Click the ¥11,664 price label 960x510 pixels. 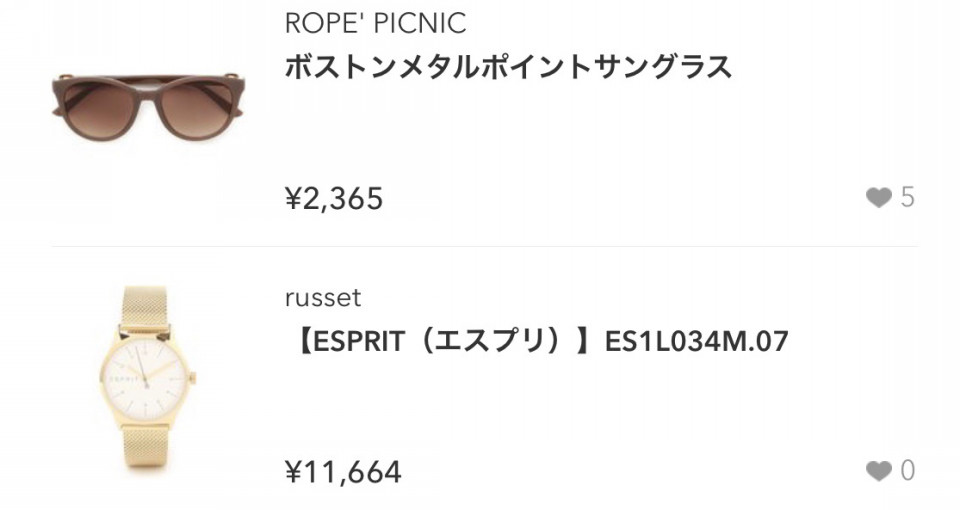343,472
